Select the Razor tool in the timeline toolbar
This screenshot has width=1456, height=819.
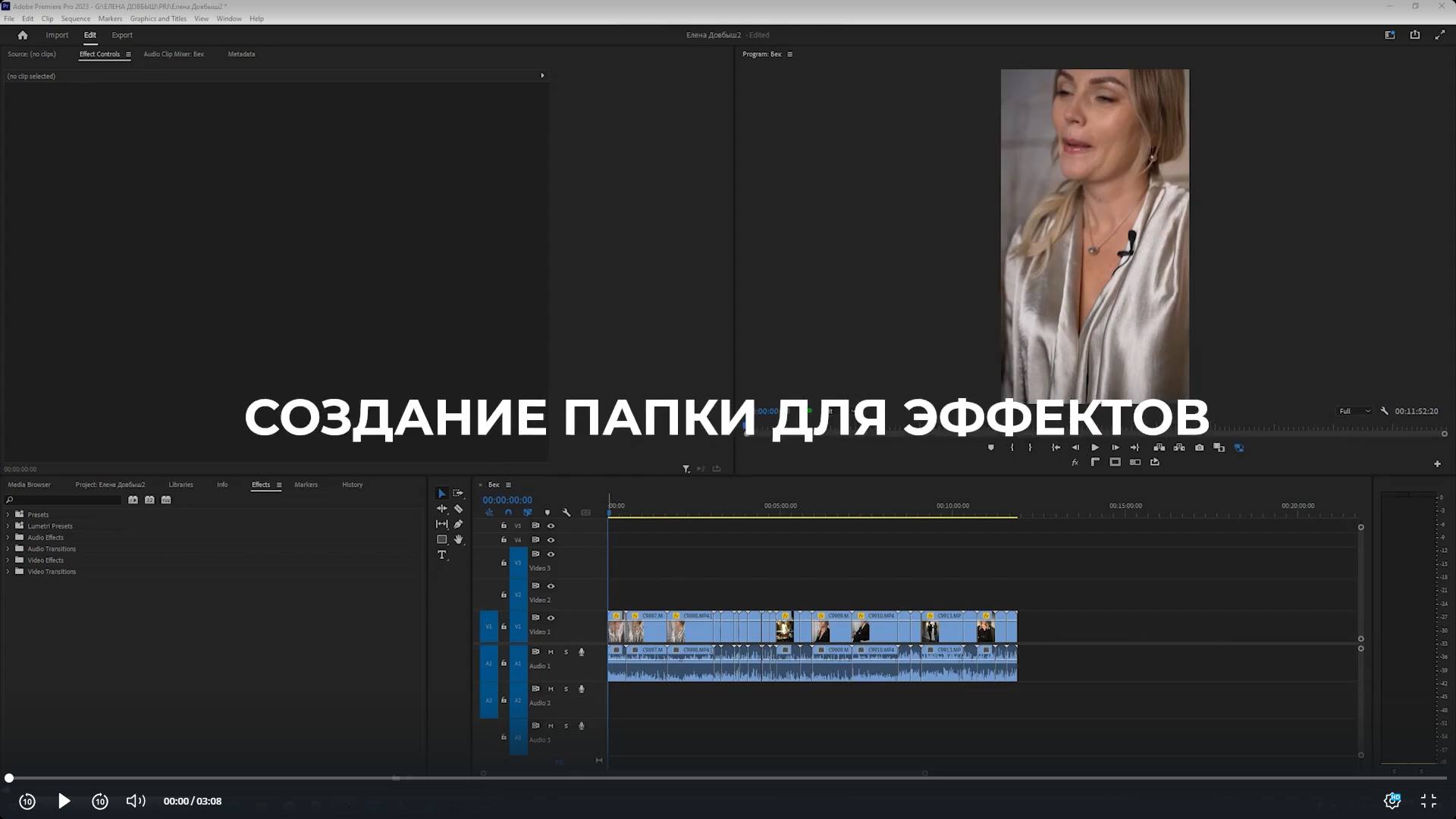(458, 509)
